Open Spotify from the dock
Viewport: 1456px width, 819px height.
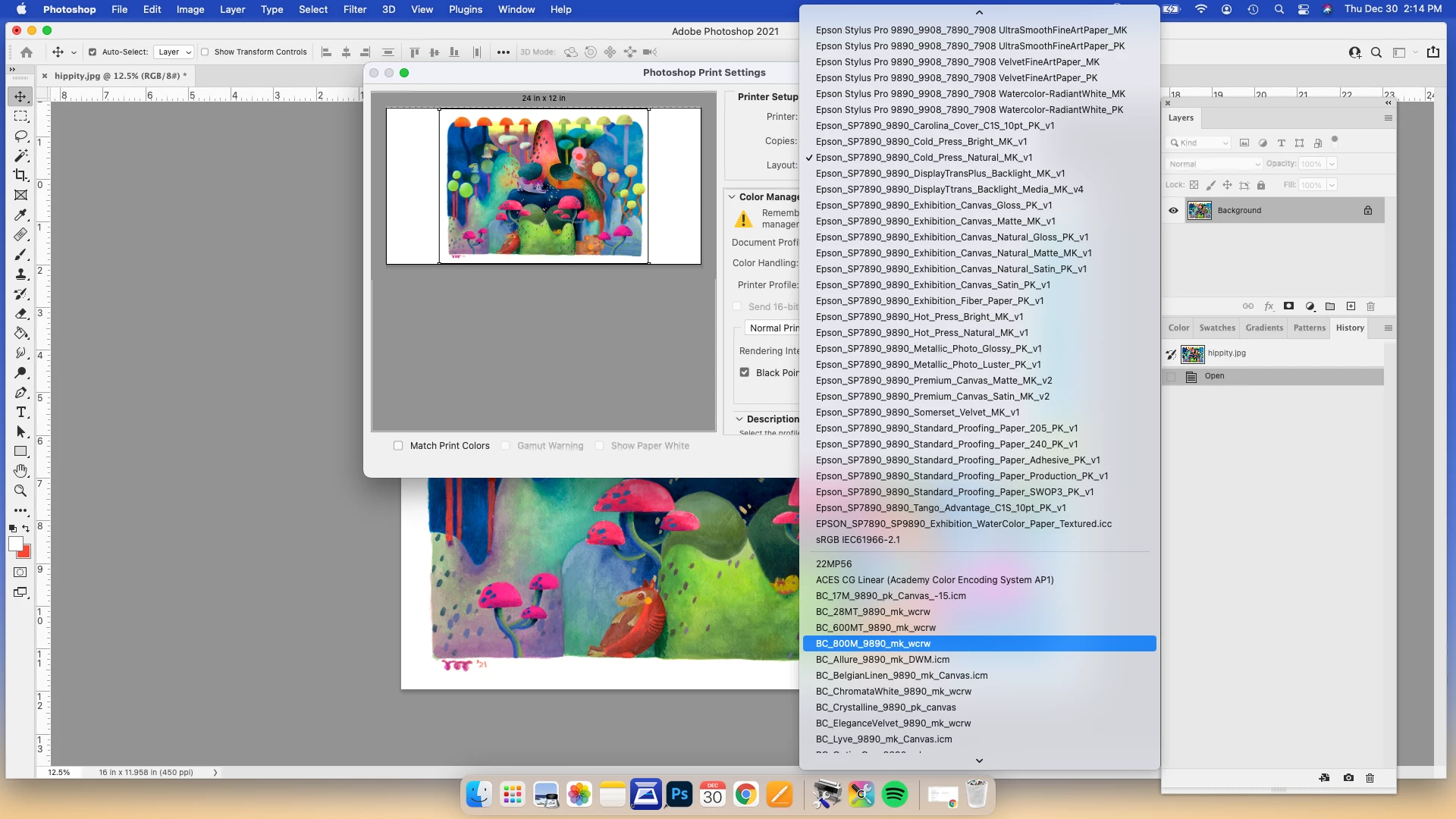(895, 795)
